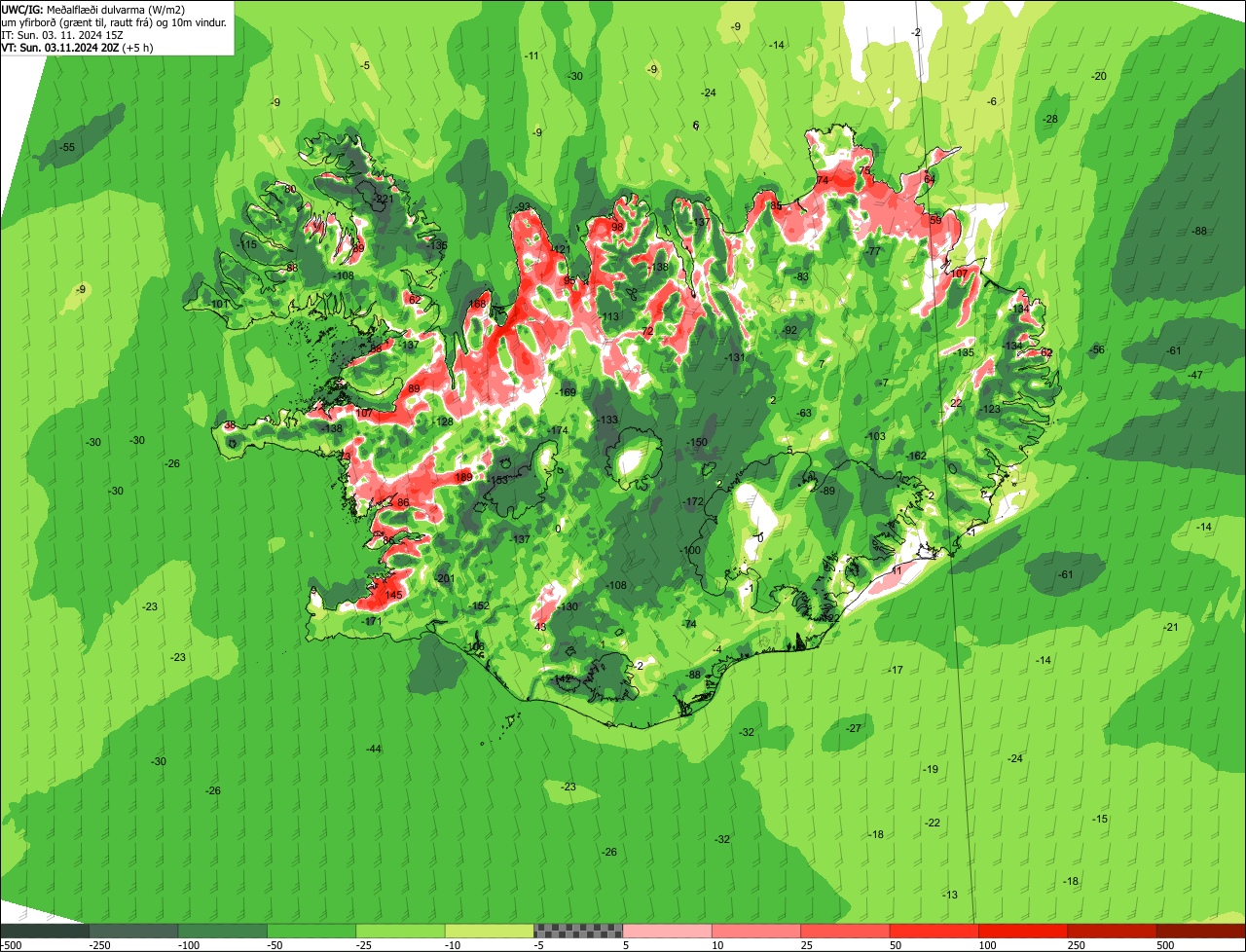Click the '-201' map value
The width and height of the screenshot is (1246, 952).
coord(445,579)
